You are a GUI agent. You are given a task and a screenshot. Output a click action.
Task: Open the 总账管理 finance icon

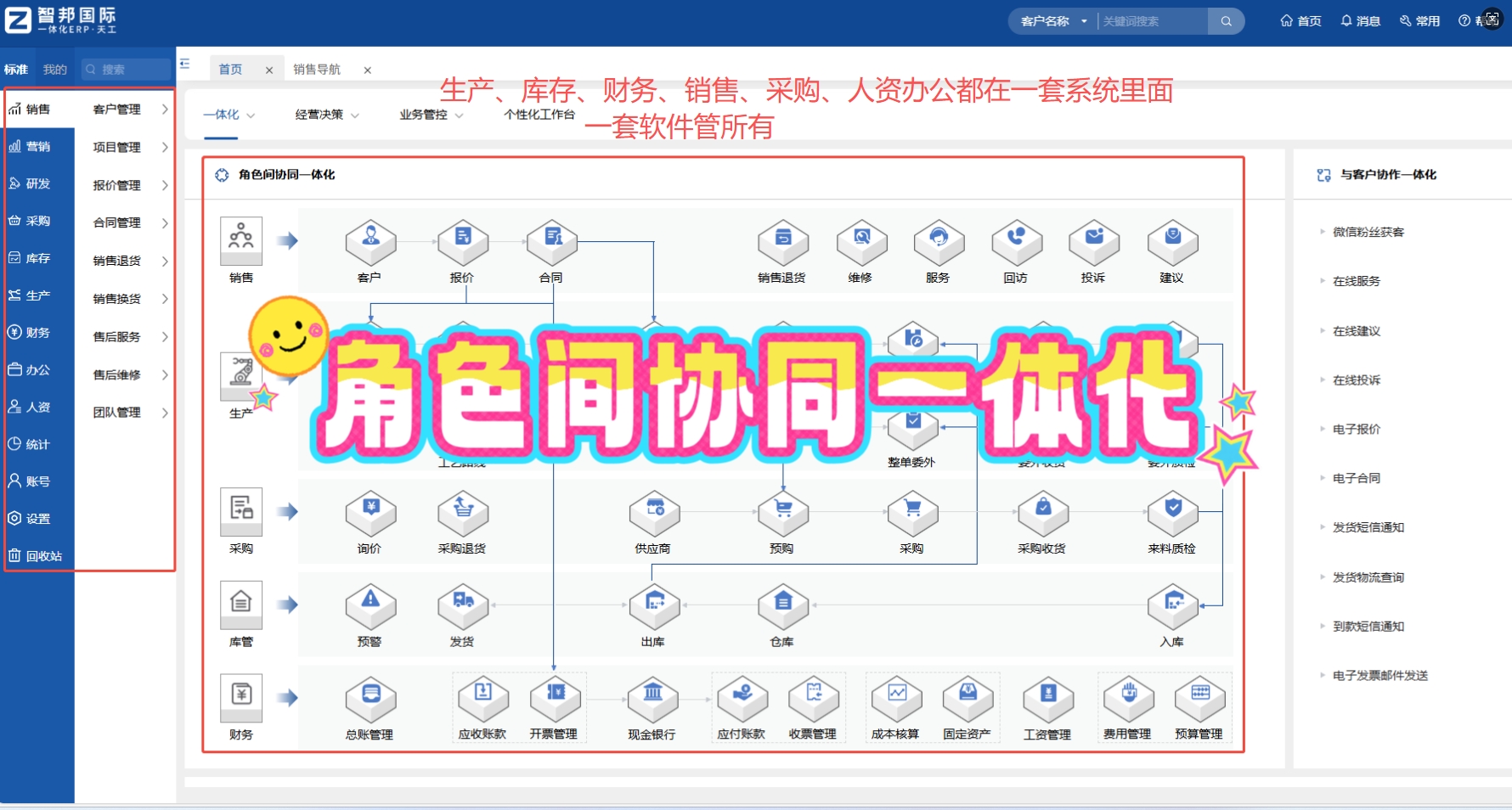point(370,700)
